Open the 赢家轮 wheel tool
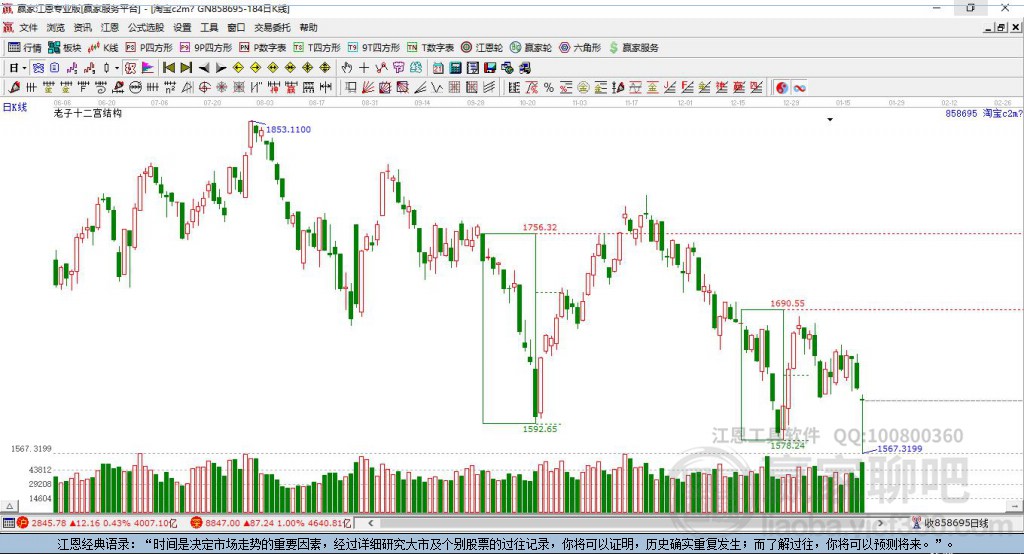Screen dimensions: 1024x554 (531, 48)
